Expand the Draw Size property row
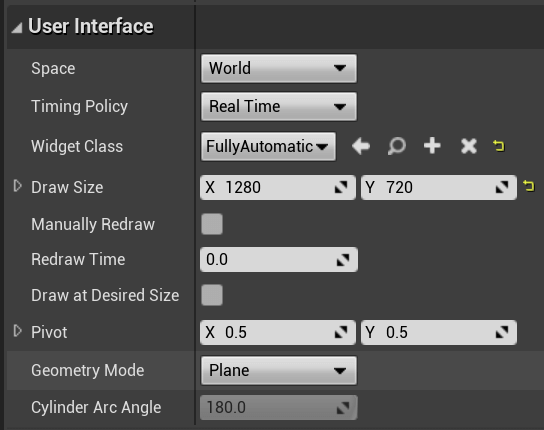This screenshot has width=544, height=430. (x=17, y=186)
